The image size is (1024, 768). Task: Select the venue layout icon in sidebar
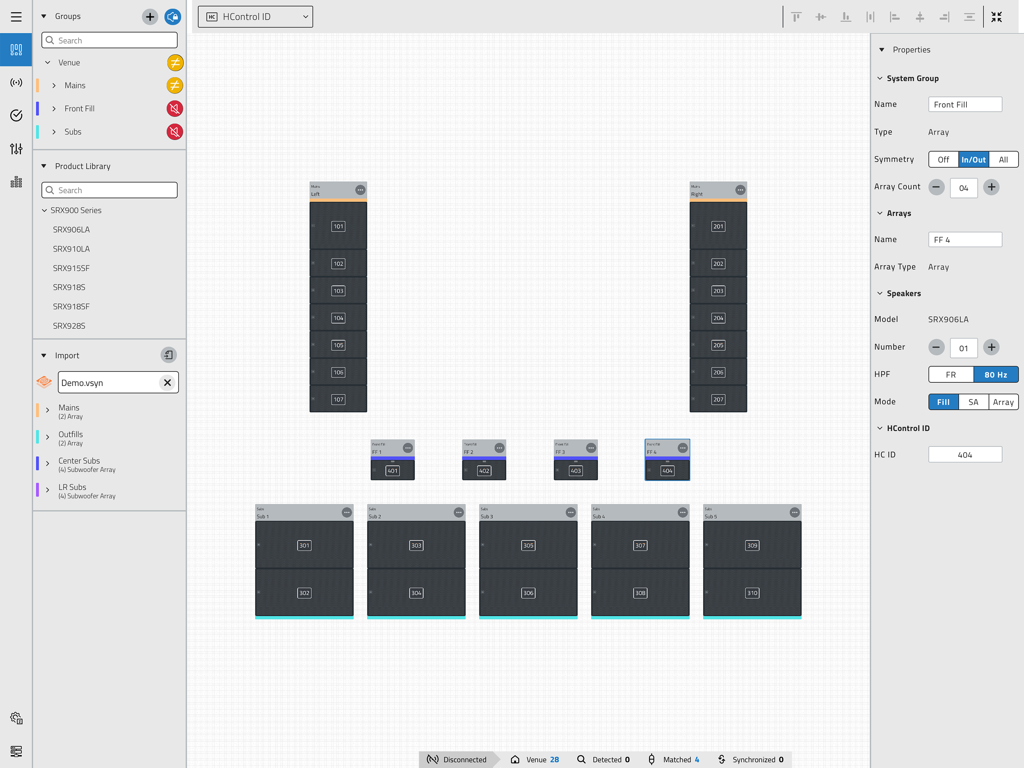tap(16, 49)
